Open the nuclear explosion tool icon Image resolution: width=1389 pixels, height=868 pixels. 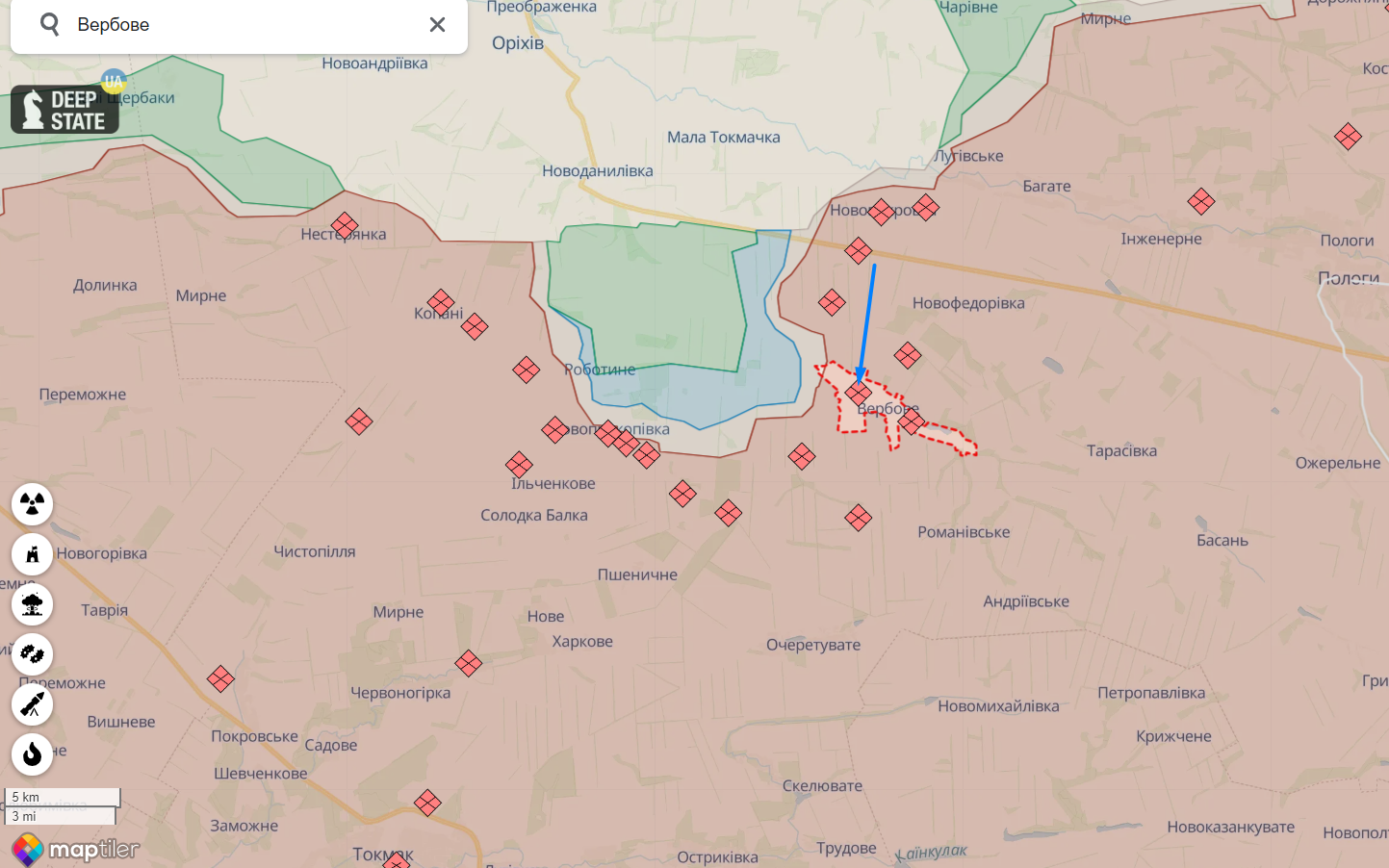coord(32,604)
